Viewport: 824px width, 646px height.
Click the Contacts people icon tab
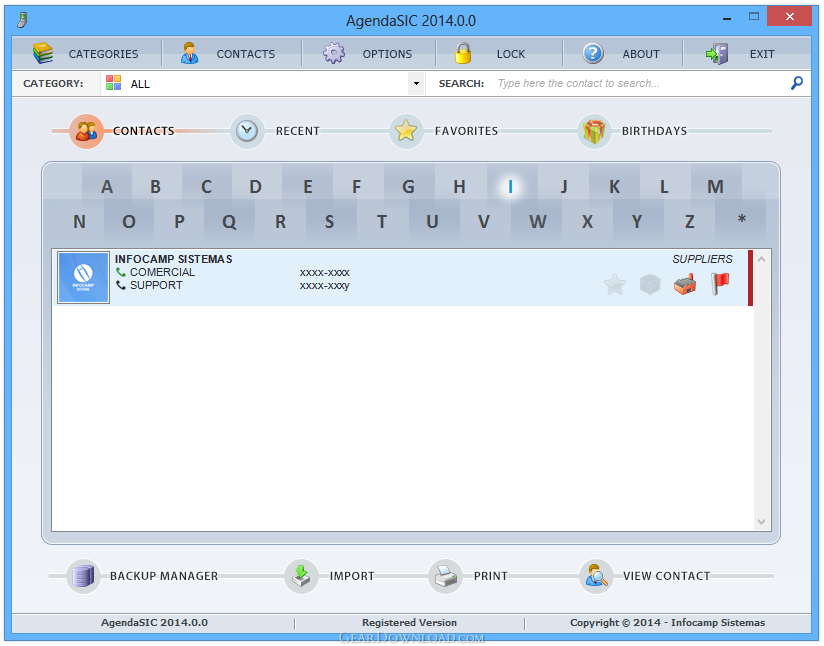[x=86, y=131]
